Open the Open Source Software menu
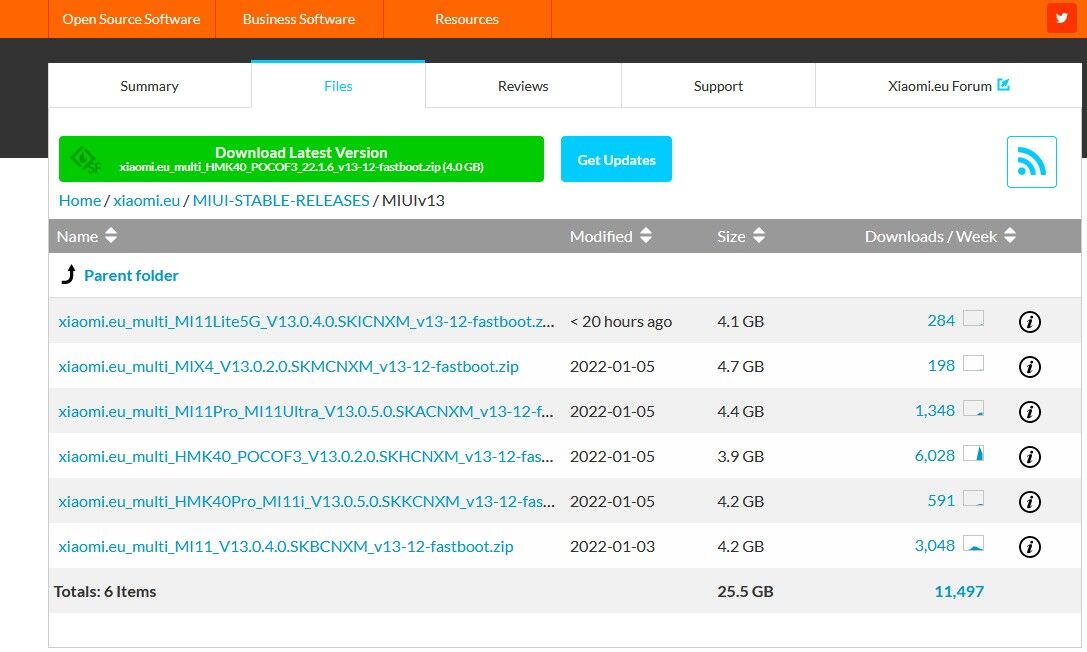This screenshot has height=652, width=1087. pyautogui.click(x=131, y=19)
